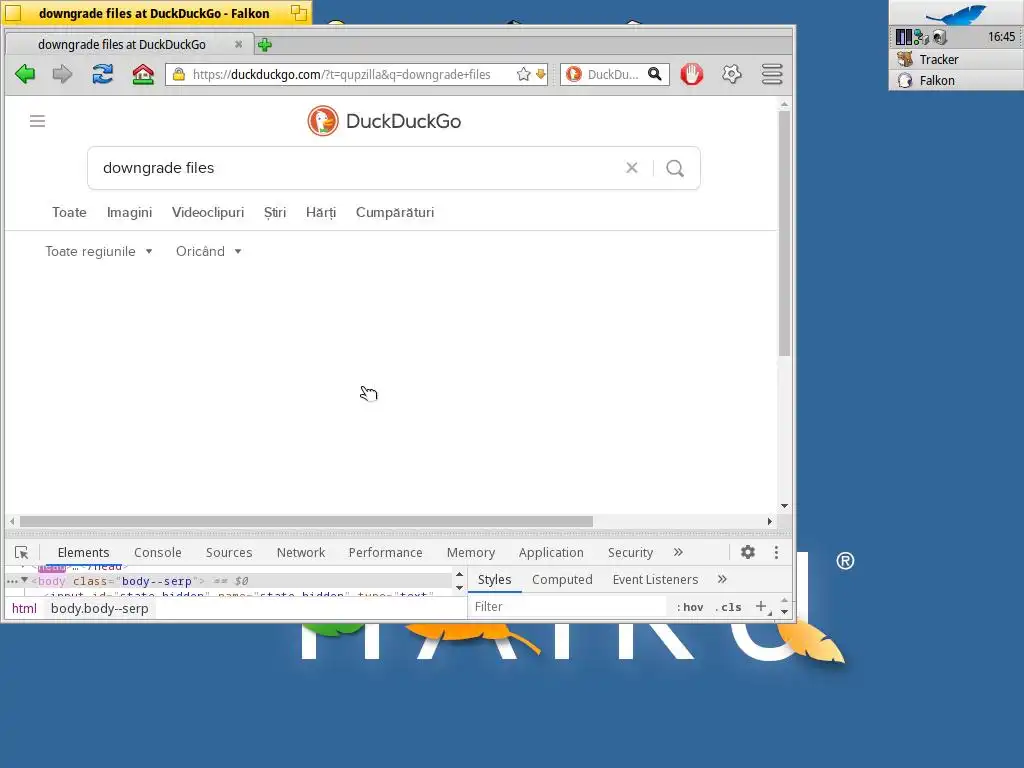Bookmark this page with the star icon
The height and width of the screenshot is (768, 1024).
coord(523,74)
